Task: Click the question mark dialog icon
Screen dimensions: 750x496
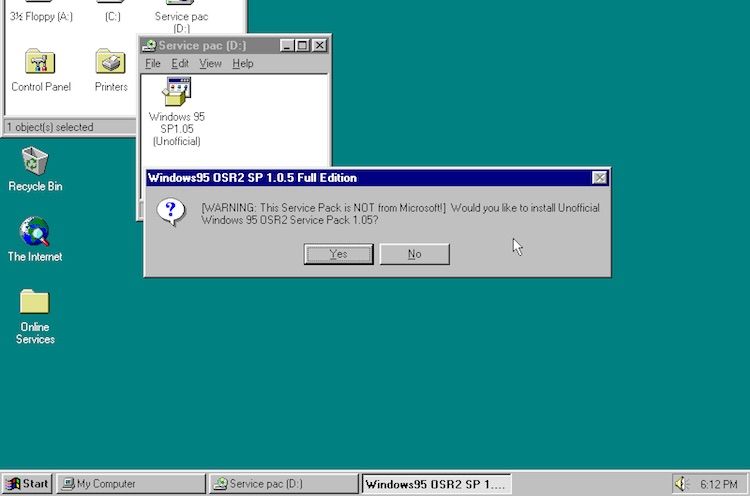Action: pyautogui.click(x=171, y=212)
